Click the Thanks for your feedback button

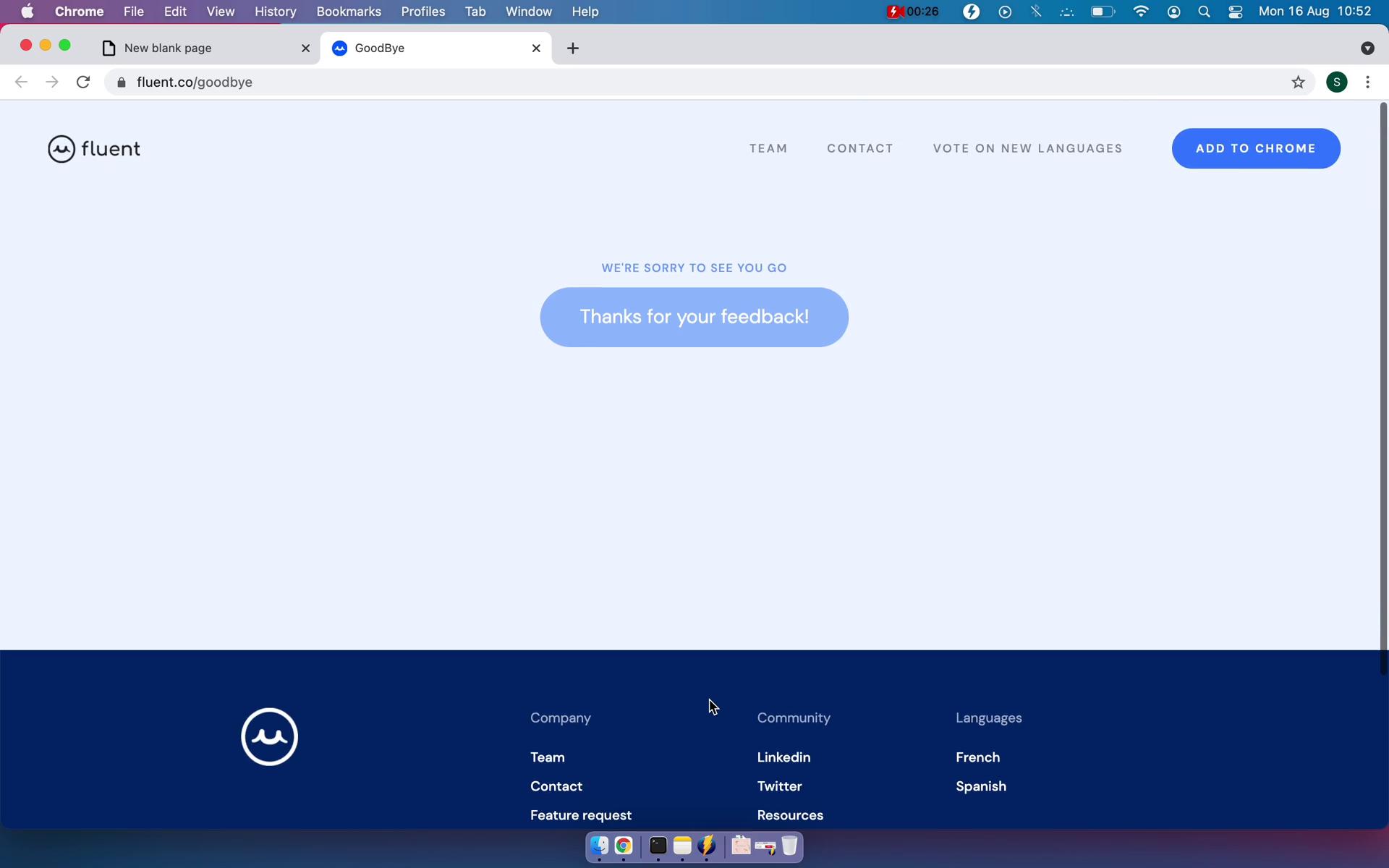[694, 316]
